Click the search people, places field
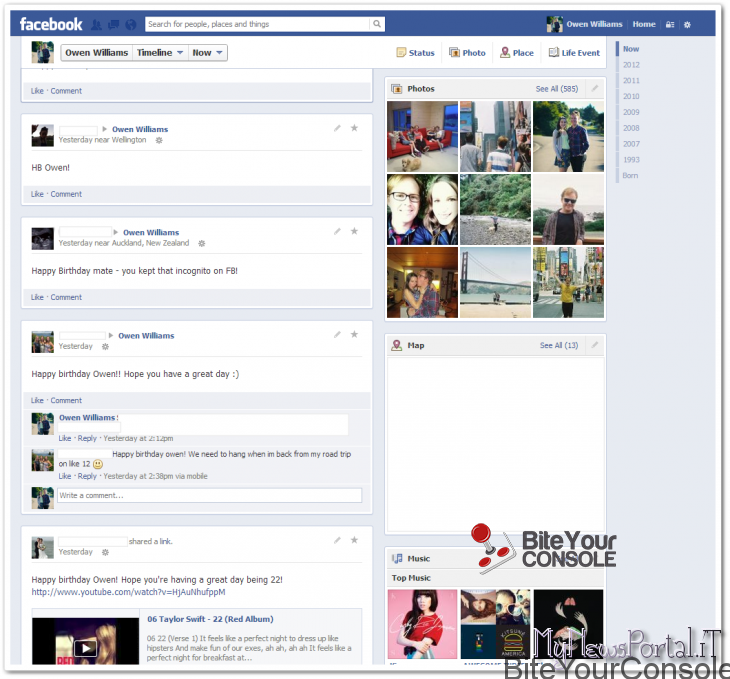This screenshot has height=679, width=730. point(257,24)
